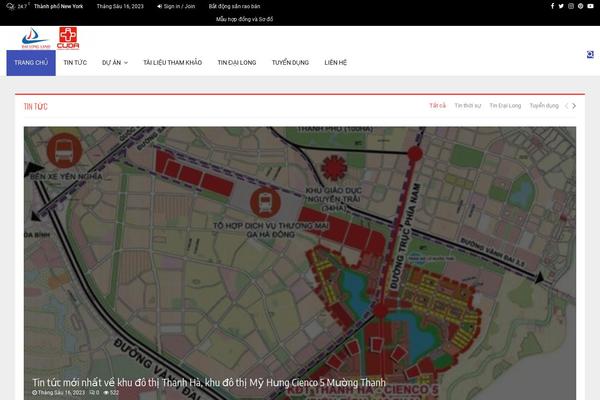Open Tài Liệu Tham Khảo menu
The width and height of the screenshot is (600, 400).
[x=173, y=62]
